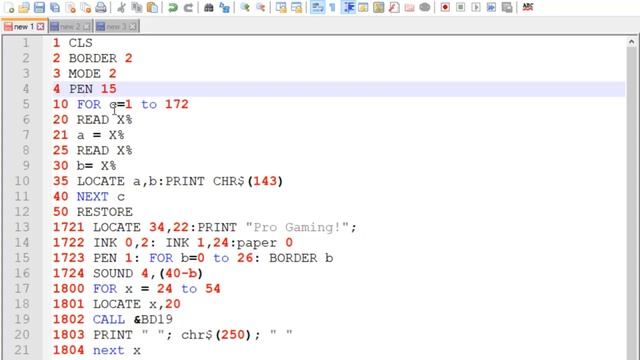Image resolution: width=640 pixels, height=360 pixels.
Task: Close the new 2 tab
Action: click(x=87, y=27)
